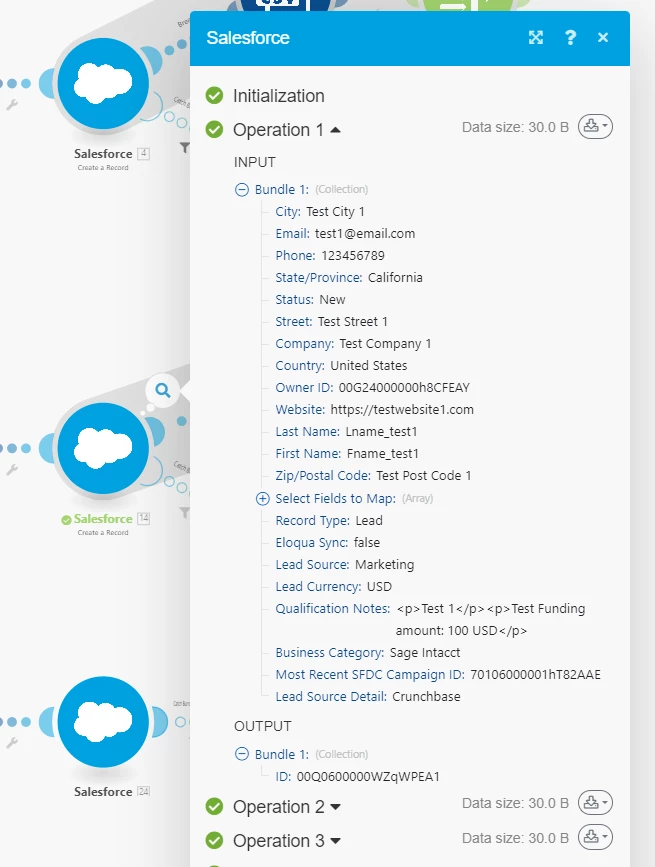Viewport: 655px width, 867px height.
Task: Close the Salesforce output panel
Action: (x=603, y=38)
